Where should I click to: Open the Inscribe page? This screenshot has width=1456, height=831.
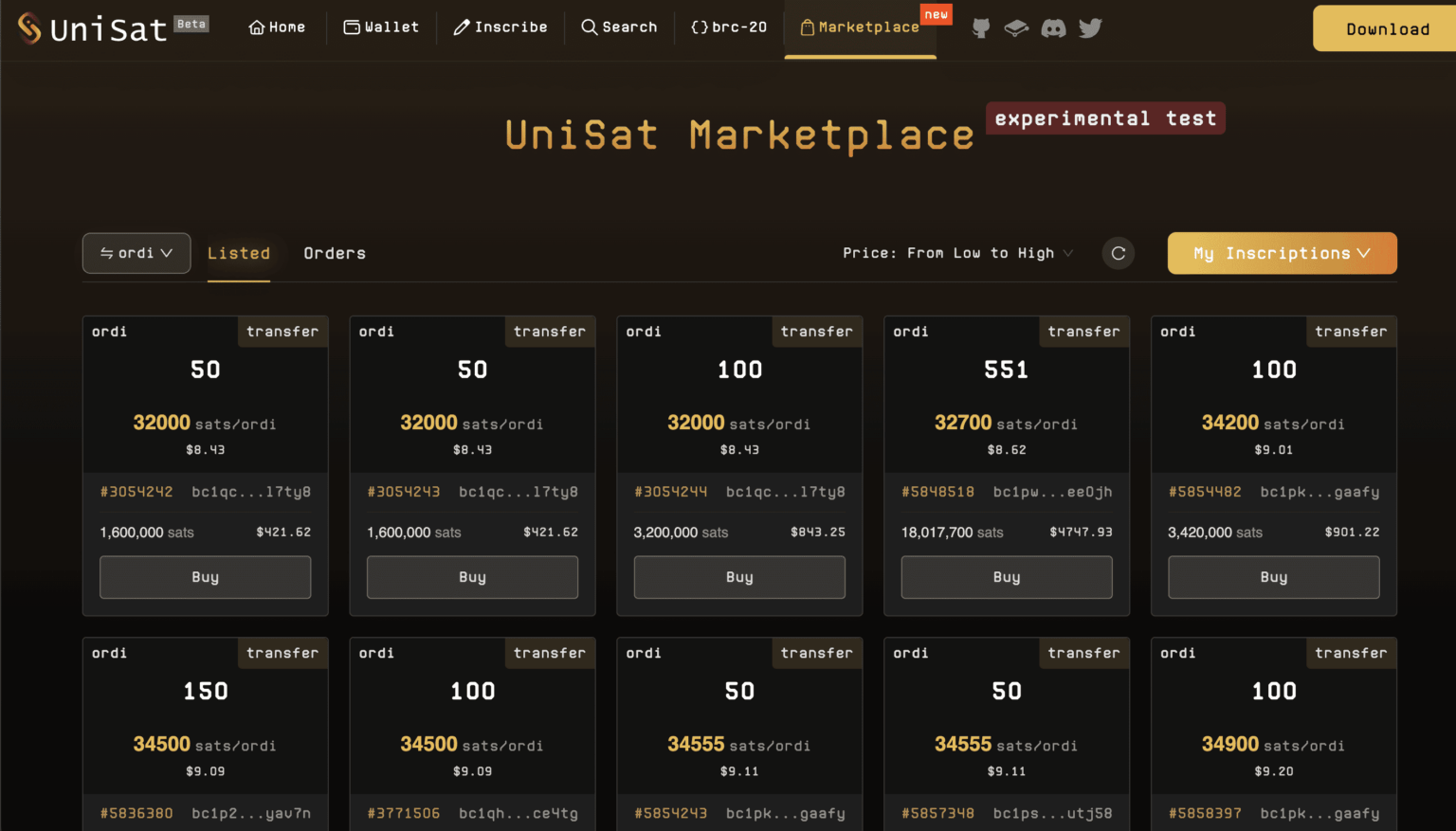500,27
